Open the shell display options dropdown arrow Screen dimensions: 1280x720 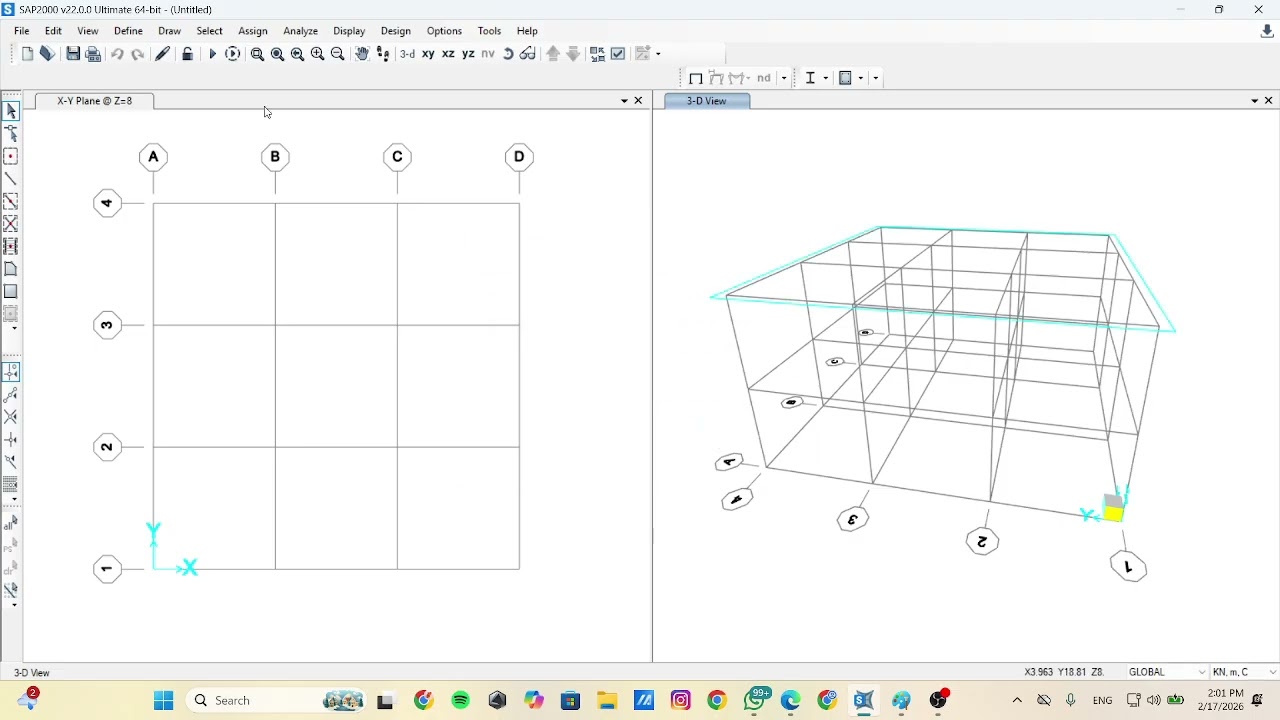coord(859,78)
